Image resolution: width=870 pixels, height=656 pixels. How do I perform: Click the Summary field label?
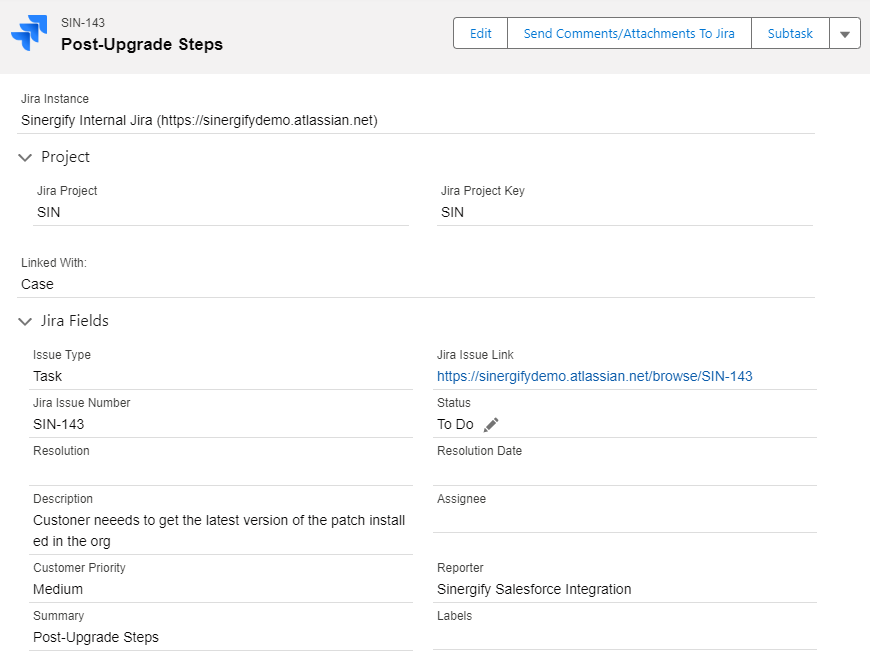tap(59, 616)
